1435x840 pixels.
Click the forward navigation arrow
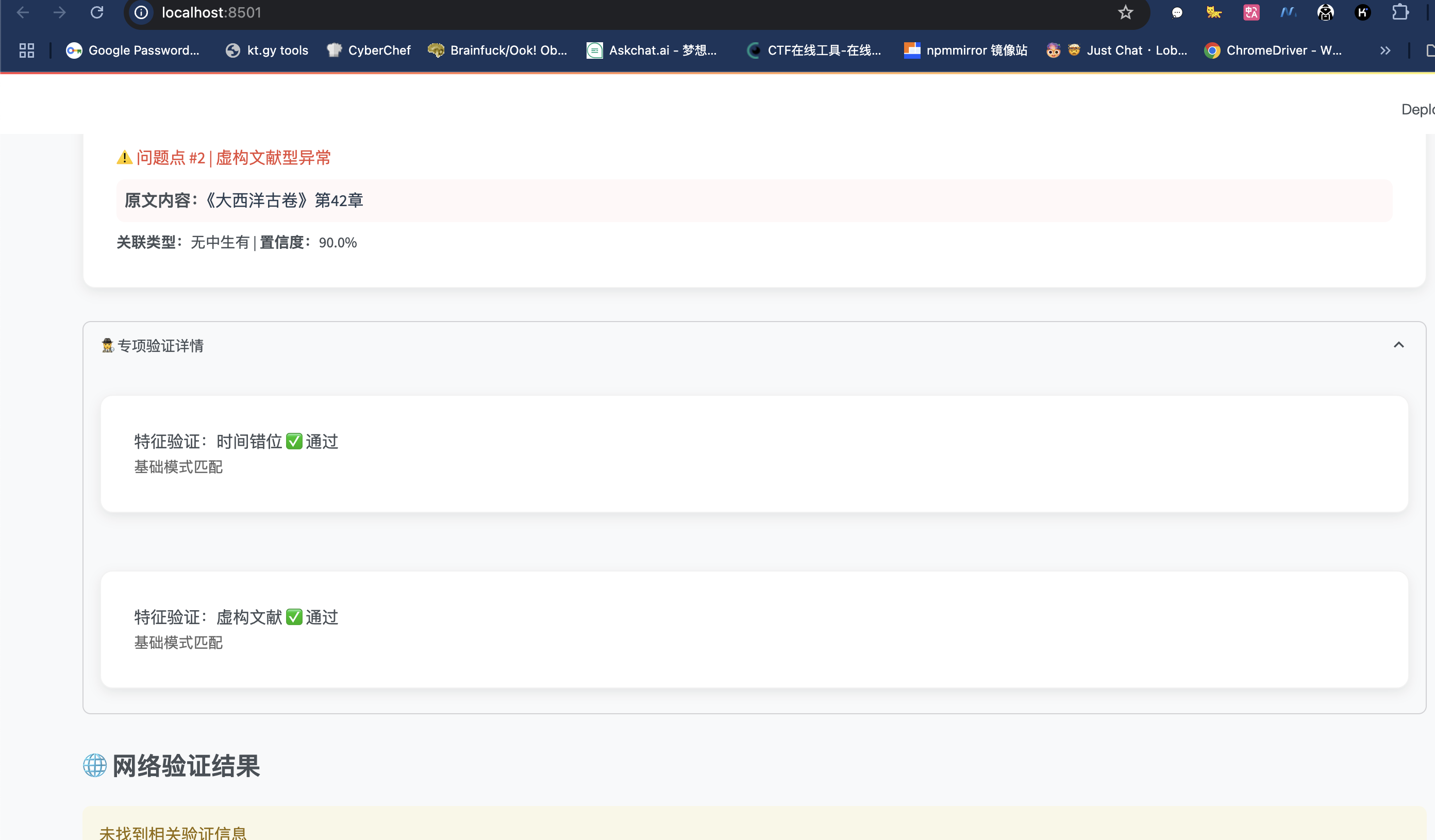[60, 12]
